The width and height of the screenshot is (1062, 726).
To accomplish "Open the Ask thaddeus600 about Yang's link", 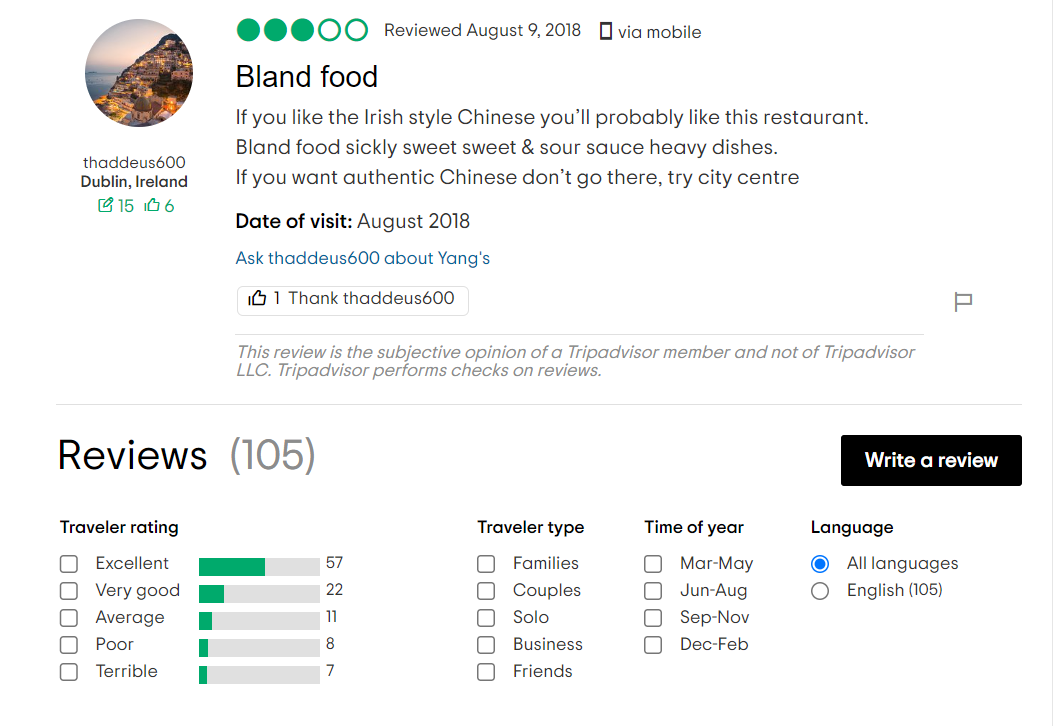I will (362, 257).
